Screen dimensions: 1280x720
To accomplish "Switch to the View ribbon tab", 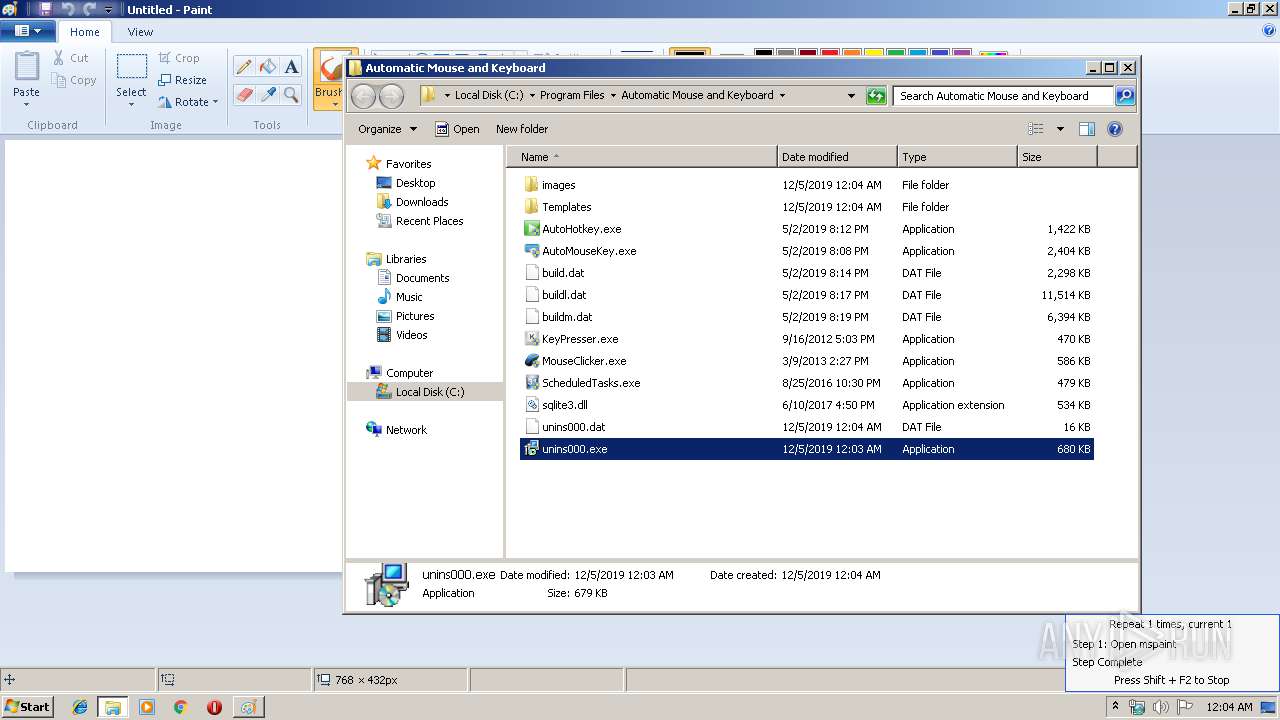I will (x=140, y=32).
